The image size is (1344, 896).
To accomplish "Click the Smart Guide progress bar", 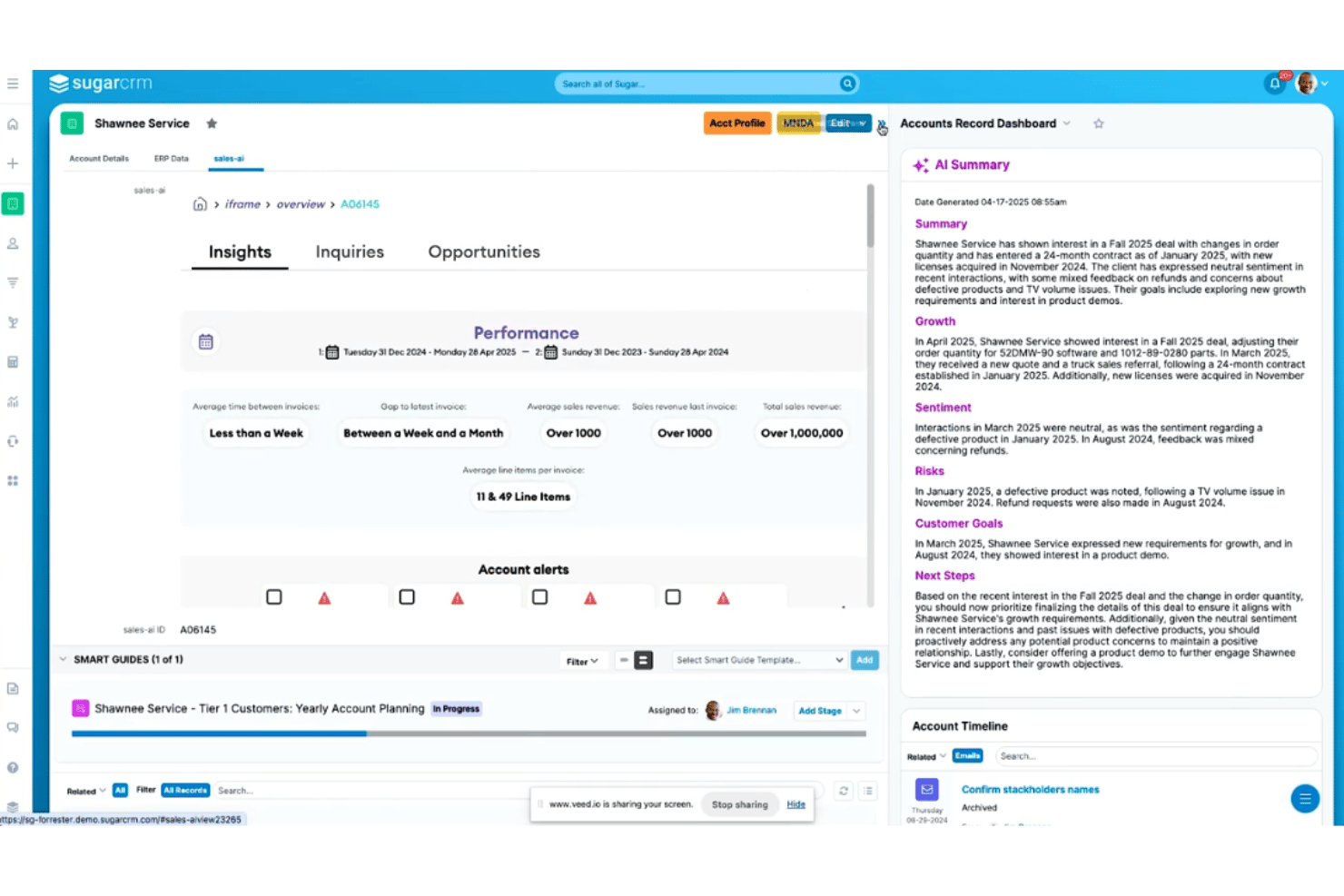I will tap(469, 734).
